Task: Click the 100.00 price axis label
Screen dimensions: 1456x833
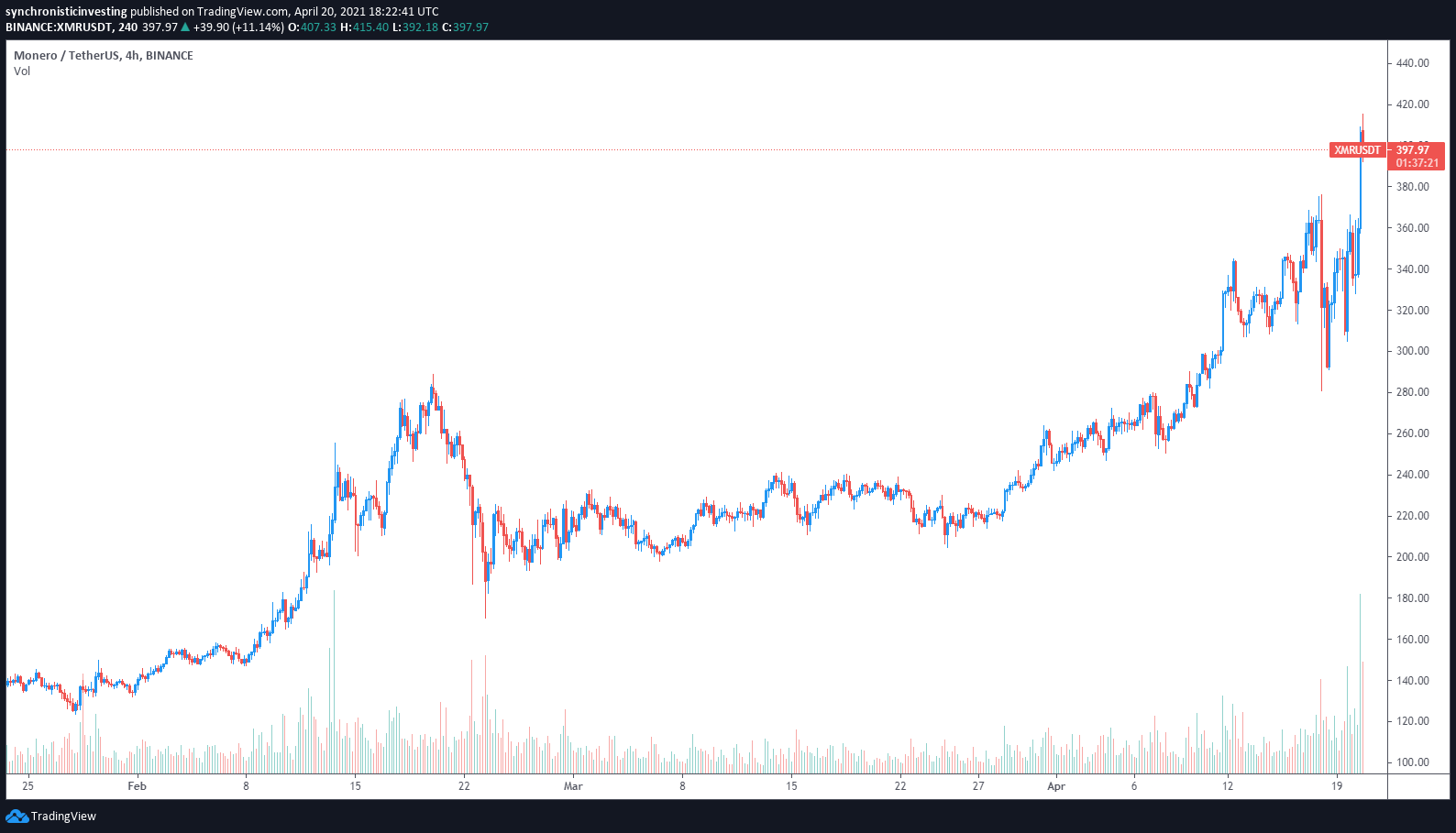Action: coord(1412,762)
